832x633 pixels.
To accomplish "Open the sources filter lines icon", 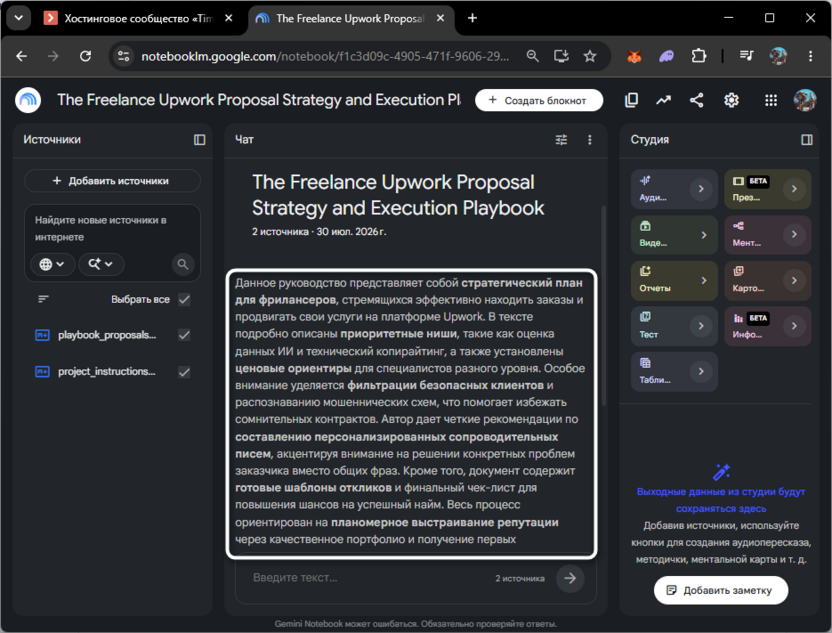I will [x=44, y=299].
